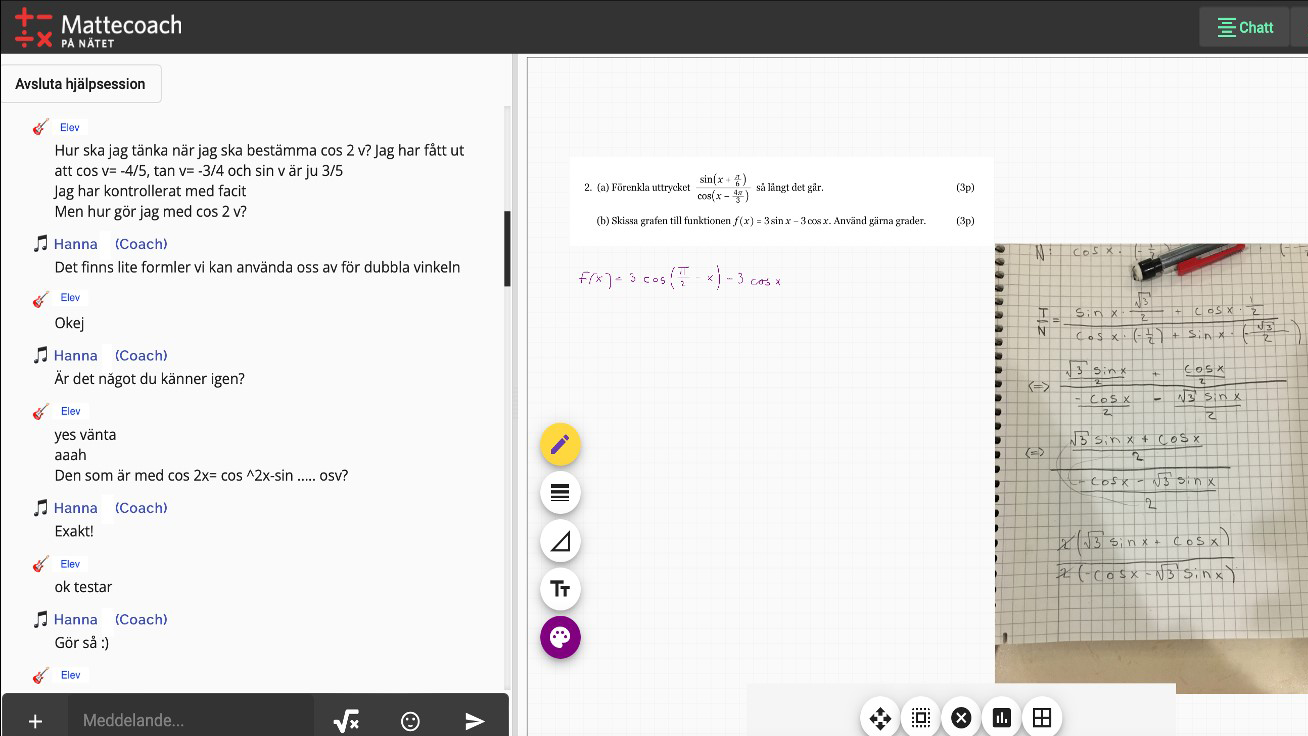Image resolution: width=1308 pixels, height=736 pixels.
Task: Clear the whiteboard with the X icon
Action: pyautogui.click(x=961, y=717)
